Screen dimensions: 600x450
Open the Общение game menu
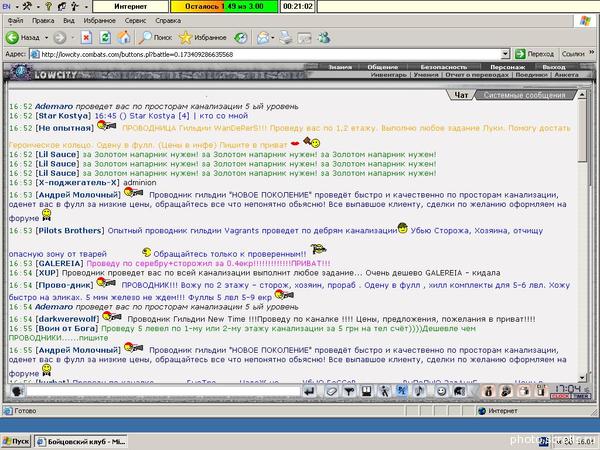click(x=383, y=67)
